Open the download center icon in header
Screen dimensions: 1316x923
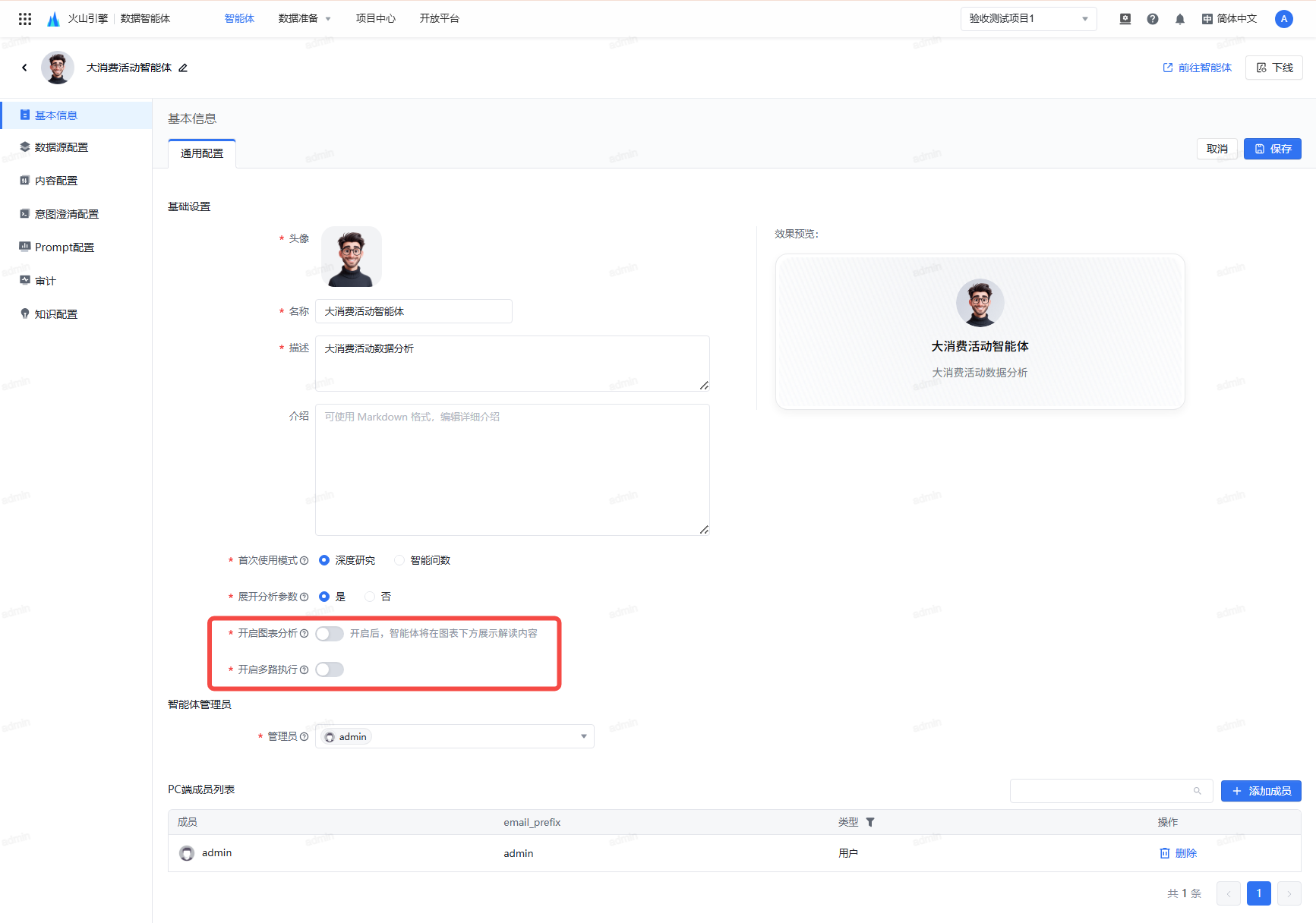click(x=1125, y=19)
